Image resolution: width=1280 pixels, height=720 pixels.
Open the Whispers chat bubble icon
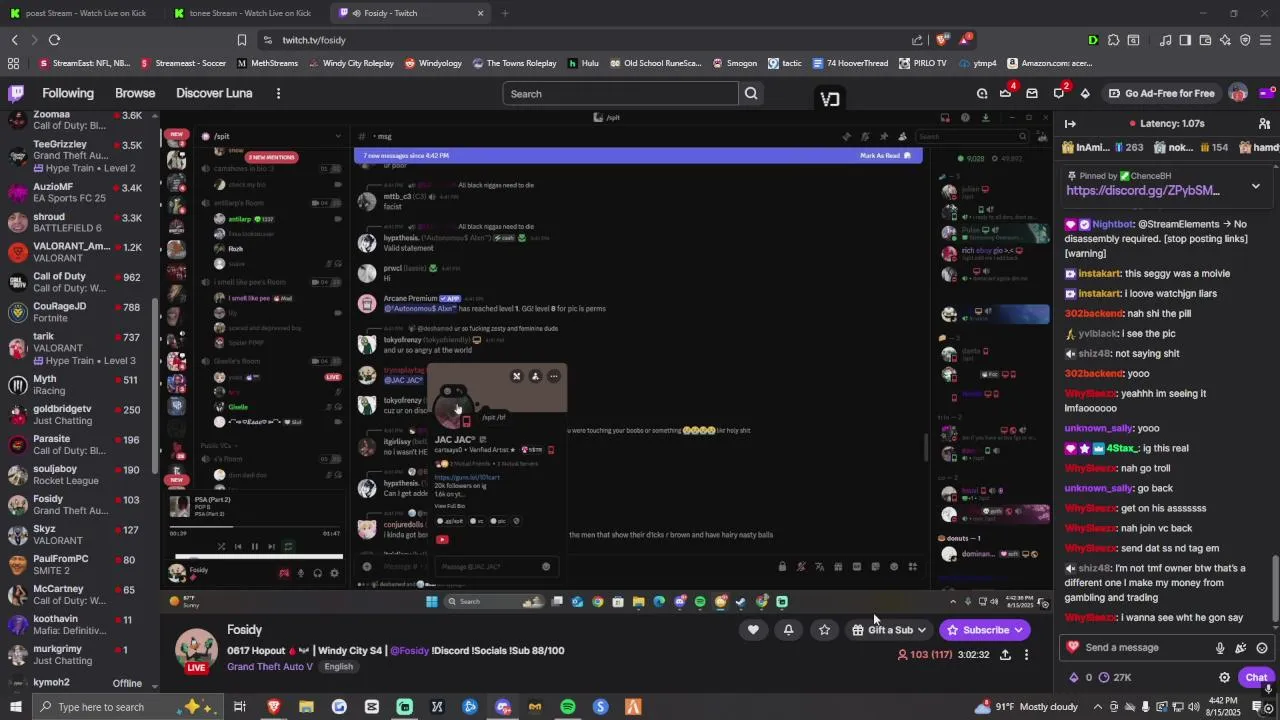(x=1059, y=93)
